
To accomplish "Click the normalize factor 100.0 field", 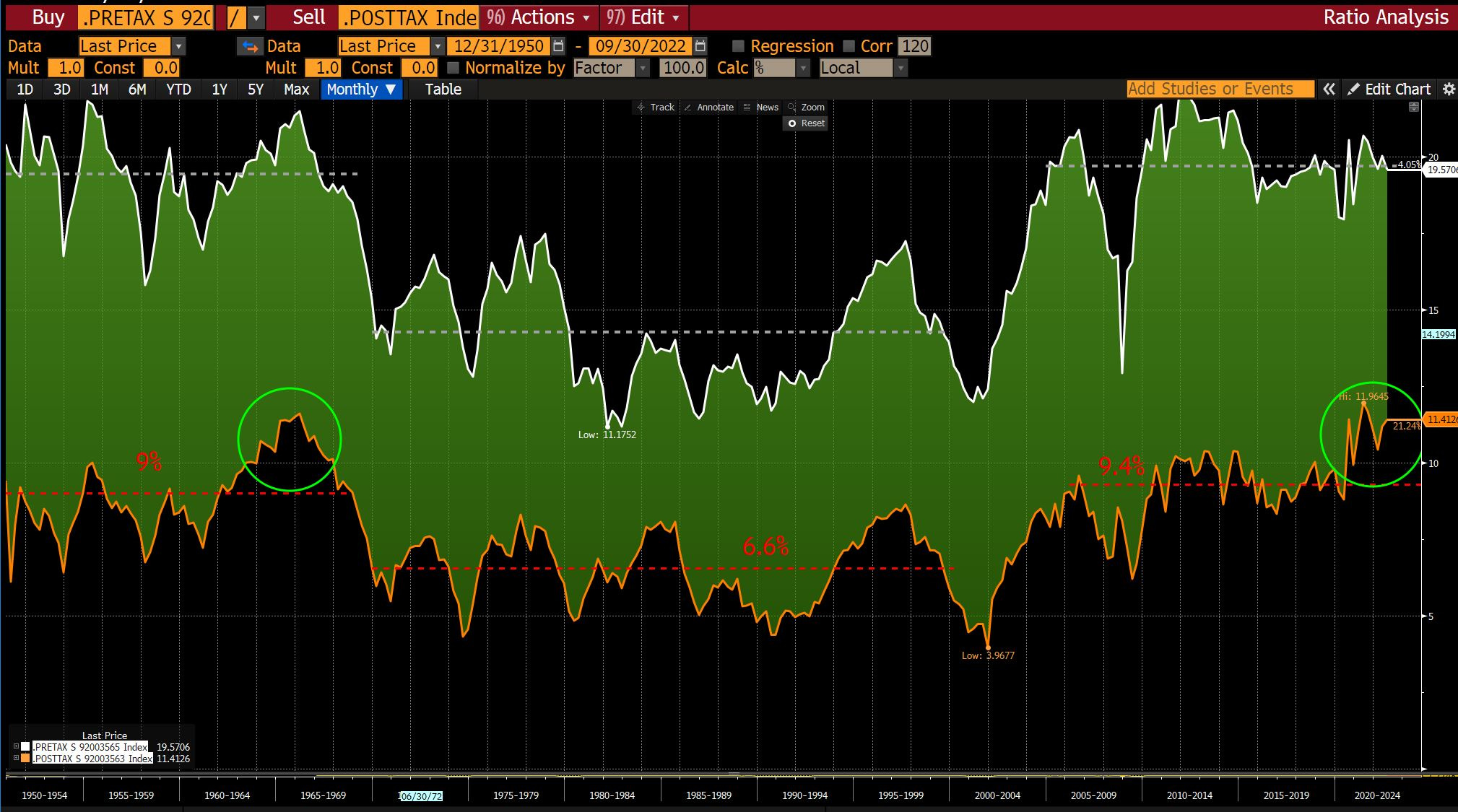I will 682,68.
